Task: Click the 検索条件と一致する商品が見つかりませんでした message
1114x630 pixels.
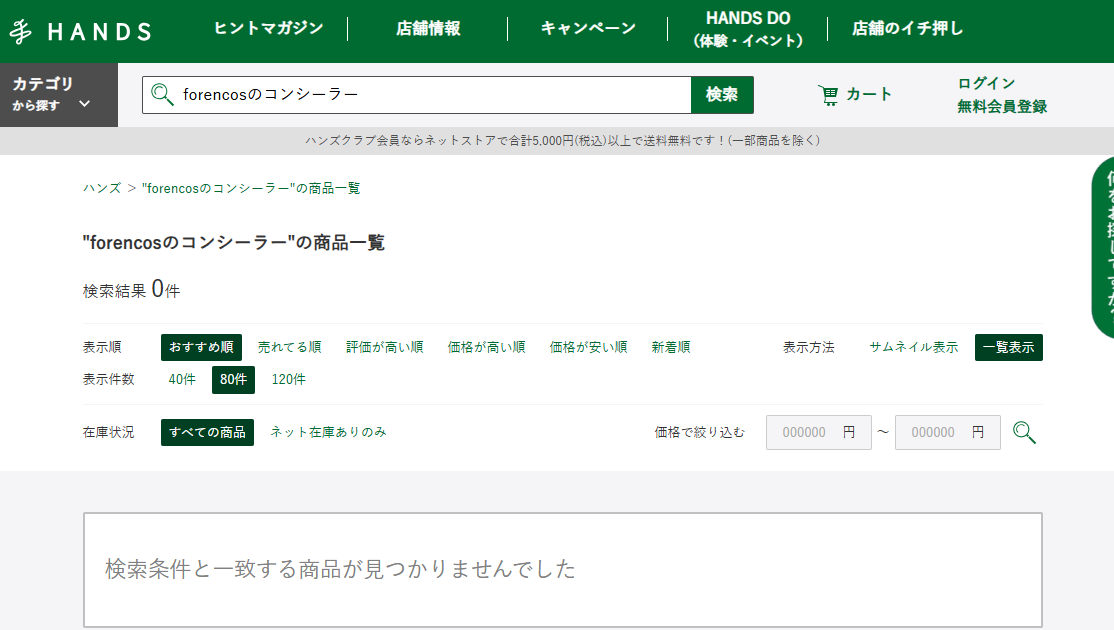Action: pyautogui.click(x=340, y=569)
